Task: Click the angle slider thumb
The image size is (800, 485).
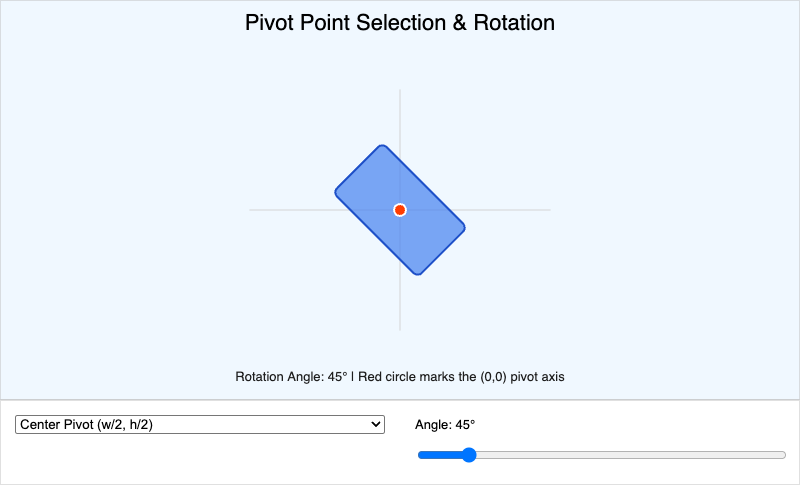Action: point(469,455)
